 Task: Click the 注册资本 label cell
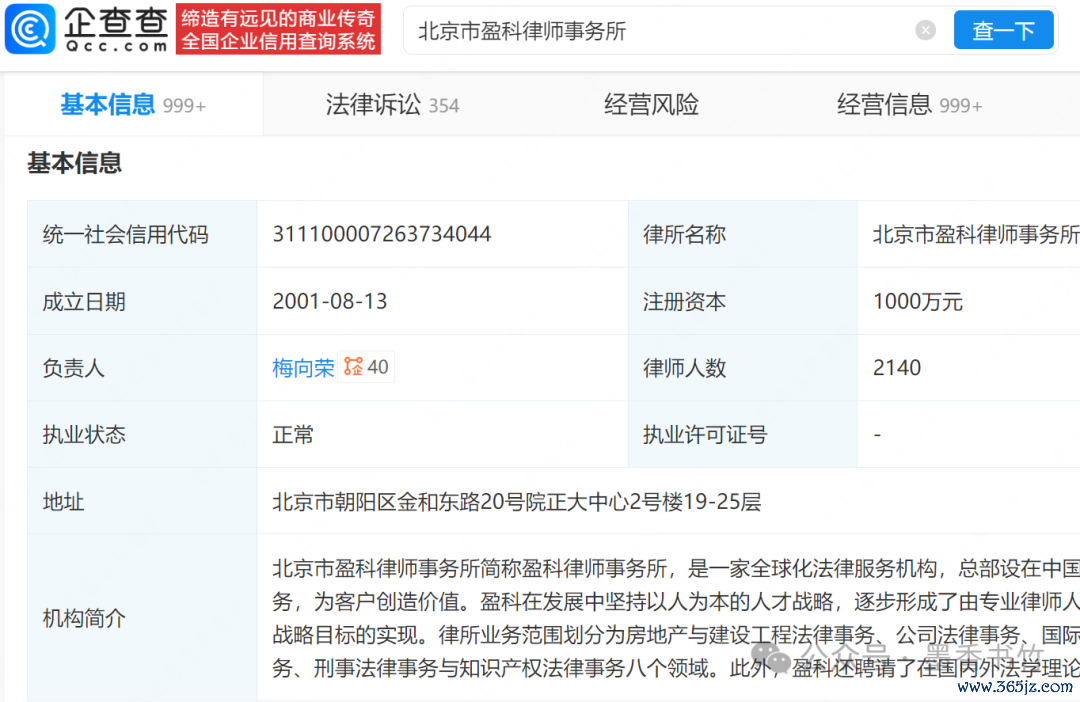pos(742,301)
